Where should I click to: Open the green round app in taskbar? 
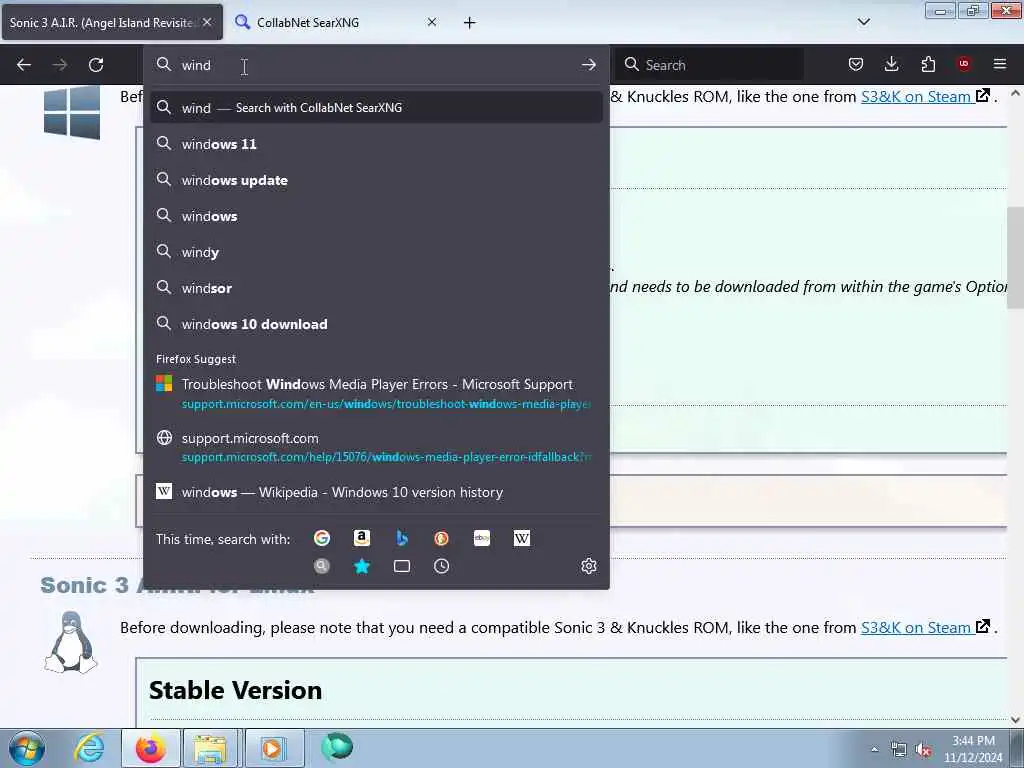point(337,746)
